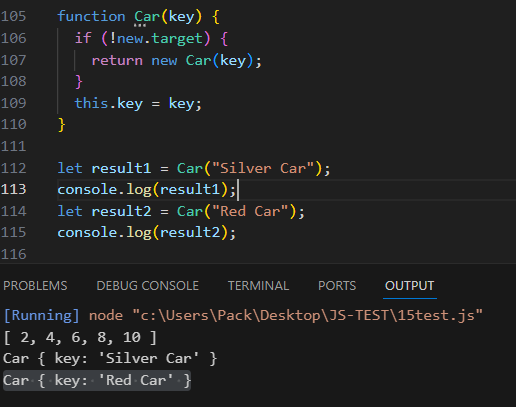516x407 pixels.
Task: Click line number 113 in gutter
Action: (x=13, y=190)
